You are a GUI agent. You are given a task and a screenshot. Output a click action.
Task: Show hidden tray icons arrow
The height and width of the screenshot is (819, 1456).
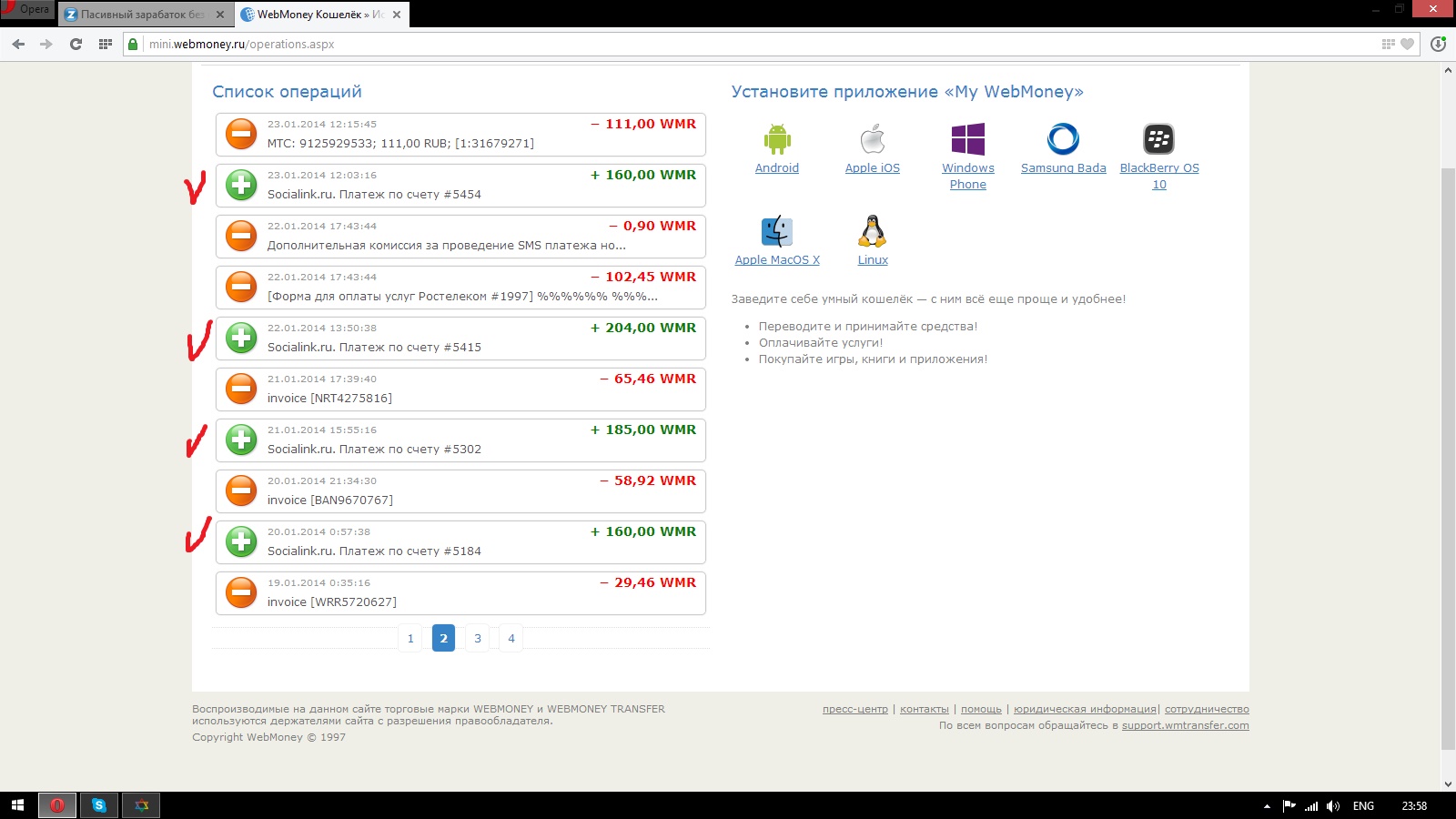point(1267,806)
